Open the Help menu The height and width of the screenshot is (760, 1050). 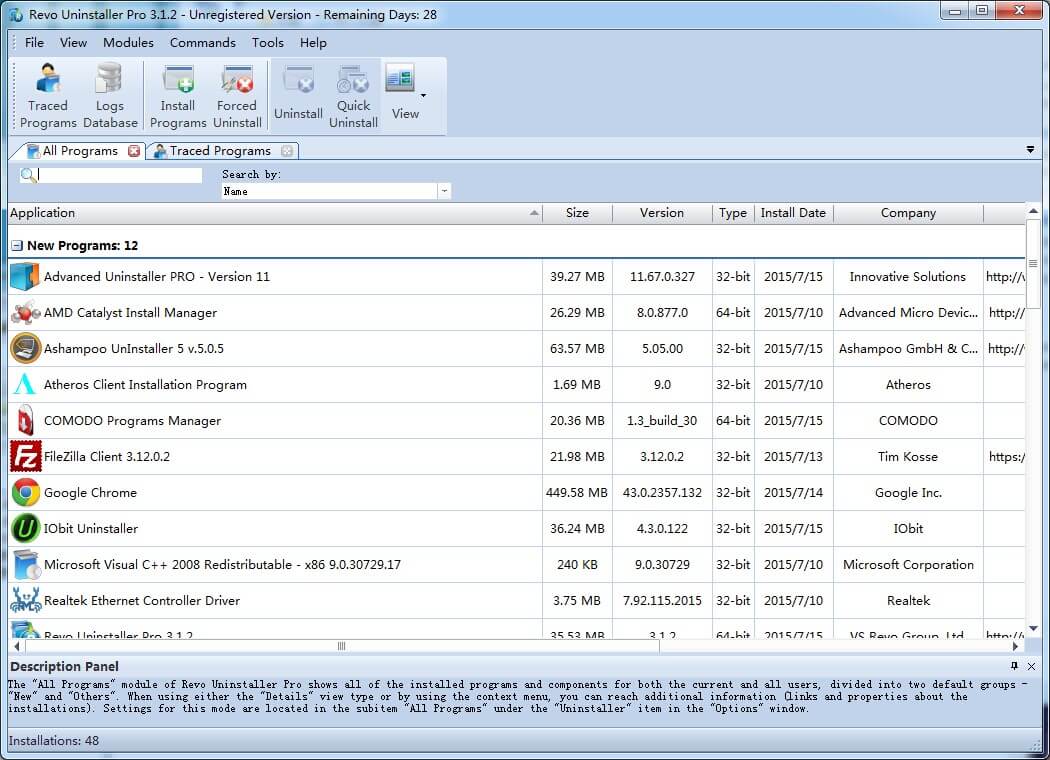[313, 43]
